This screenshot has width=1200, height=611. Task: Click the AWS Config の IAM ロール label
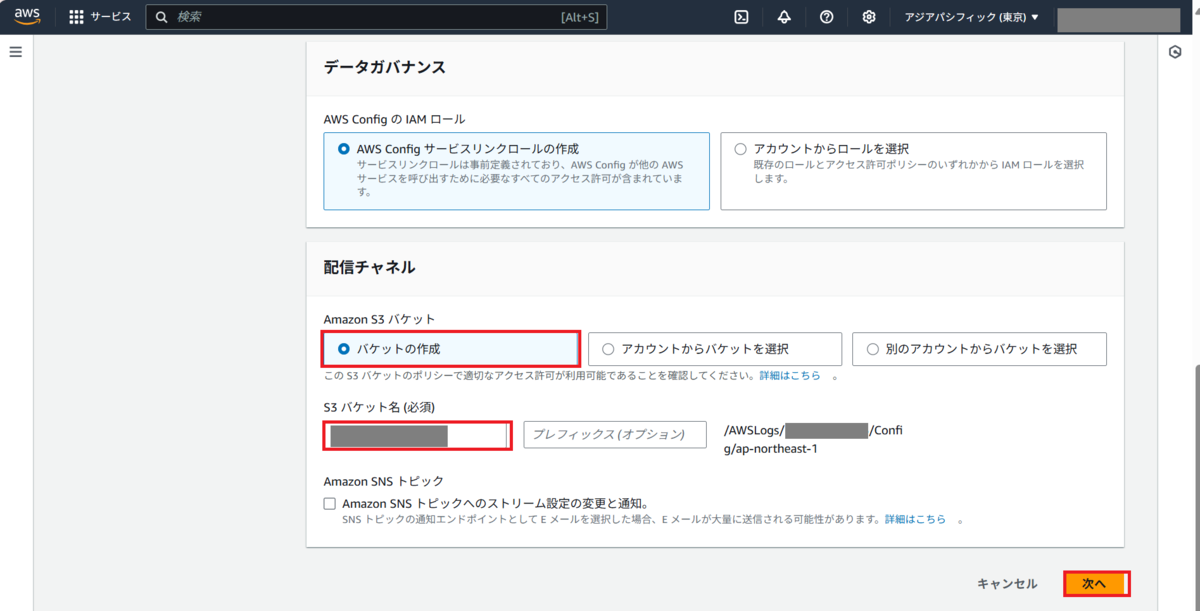pyautogui.click(x=394, y=119)
